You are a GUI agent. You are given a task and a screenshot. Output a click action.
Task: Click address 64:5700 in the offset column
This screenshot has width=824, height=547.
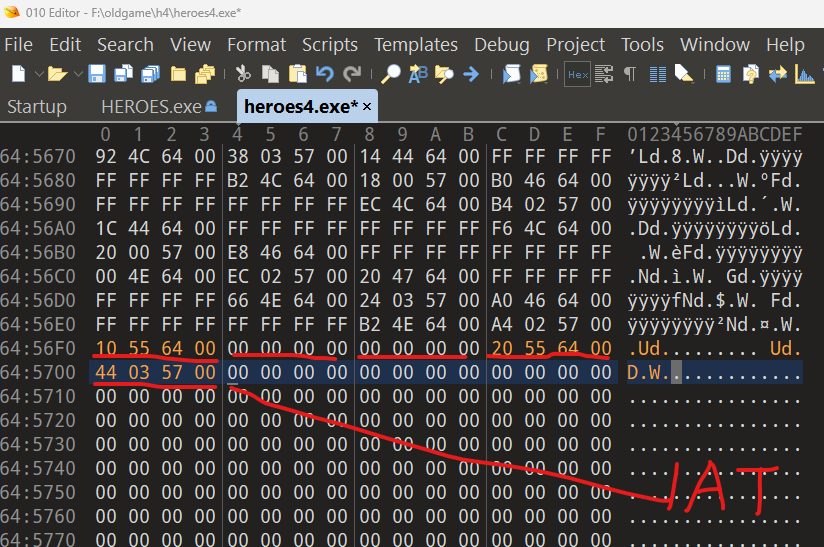click(x=38, y=372)
